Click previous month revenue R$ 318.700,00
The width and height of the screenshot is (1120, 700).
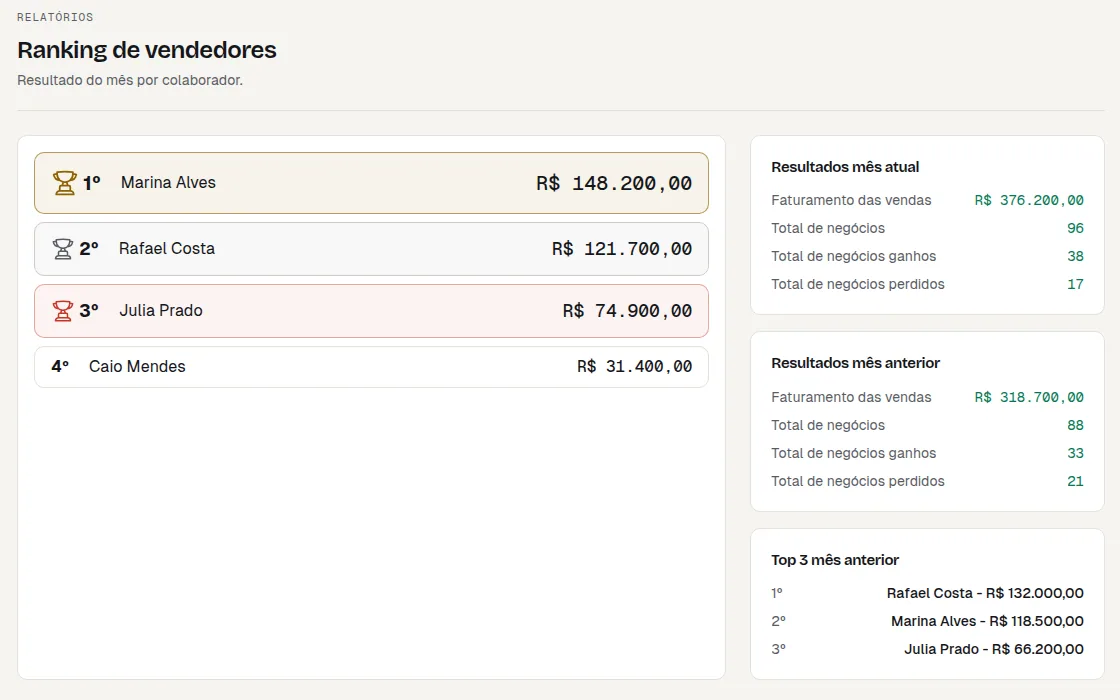click(1029, 397)
